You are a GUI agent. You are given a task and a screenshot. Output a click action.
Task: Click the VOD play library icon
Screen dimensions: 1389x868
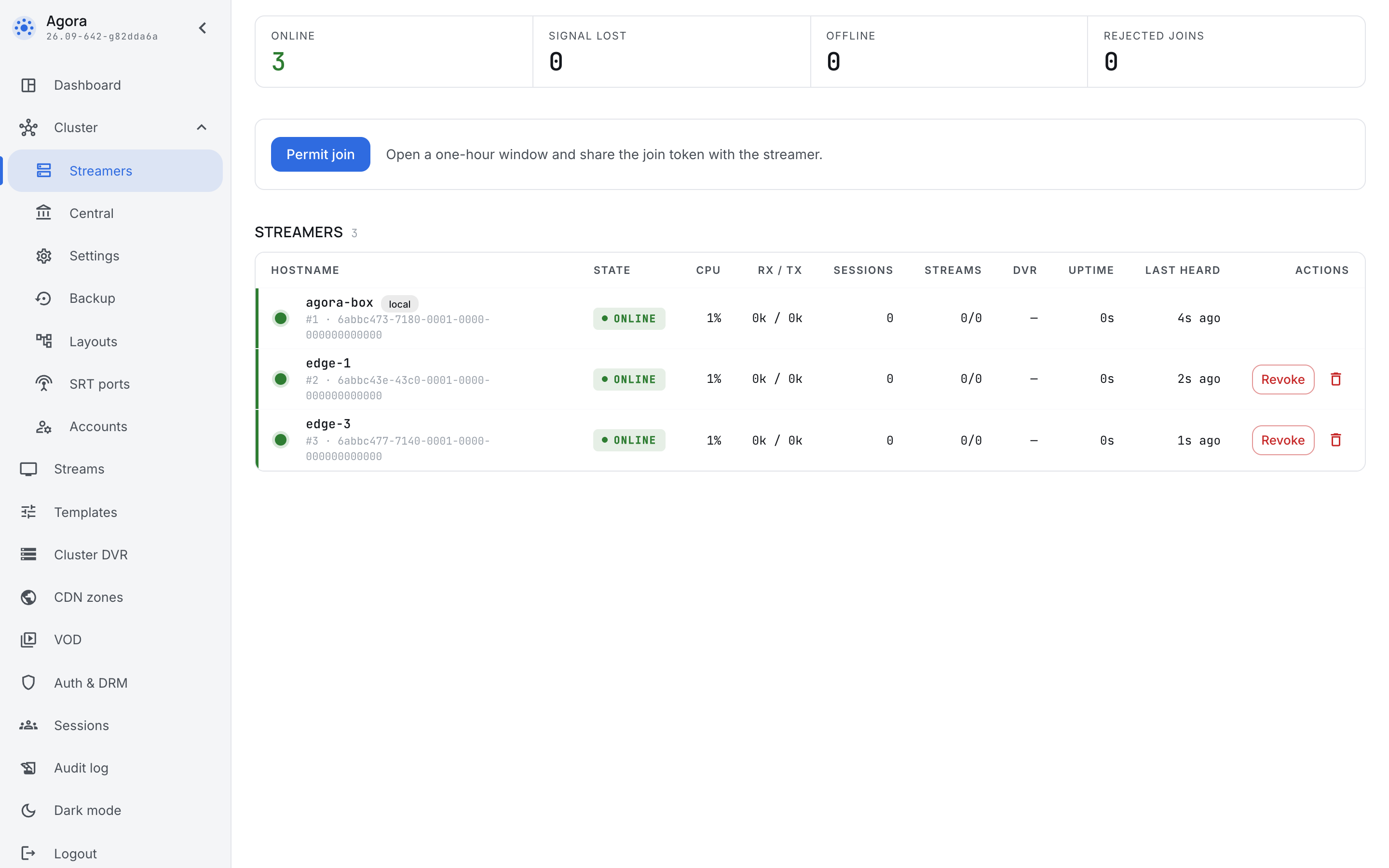[x=28, y=639]
